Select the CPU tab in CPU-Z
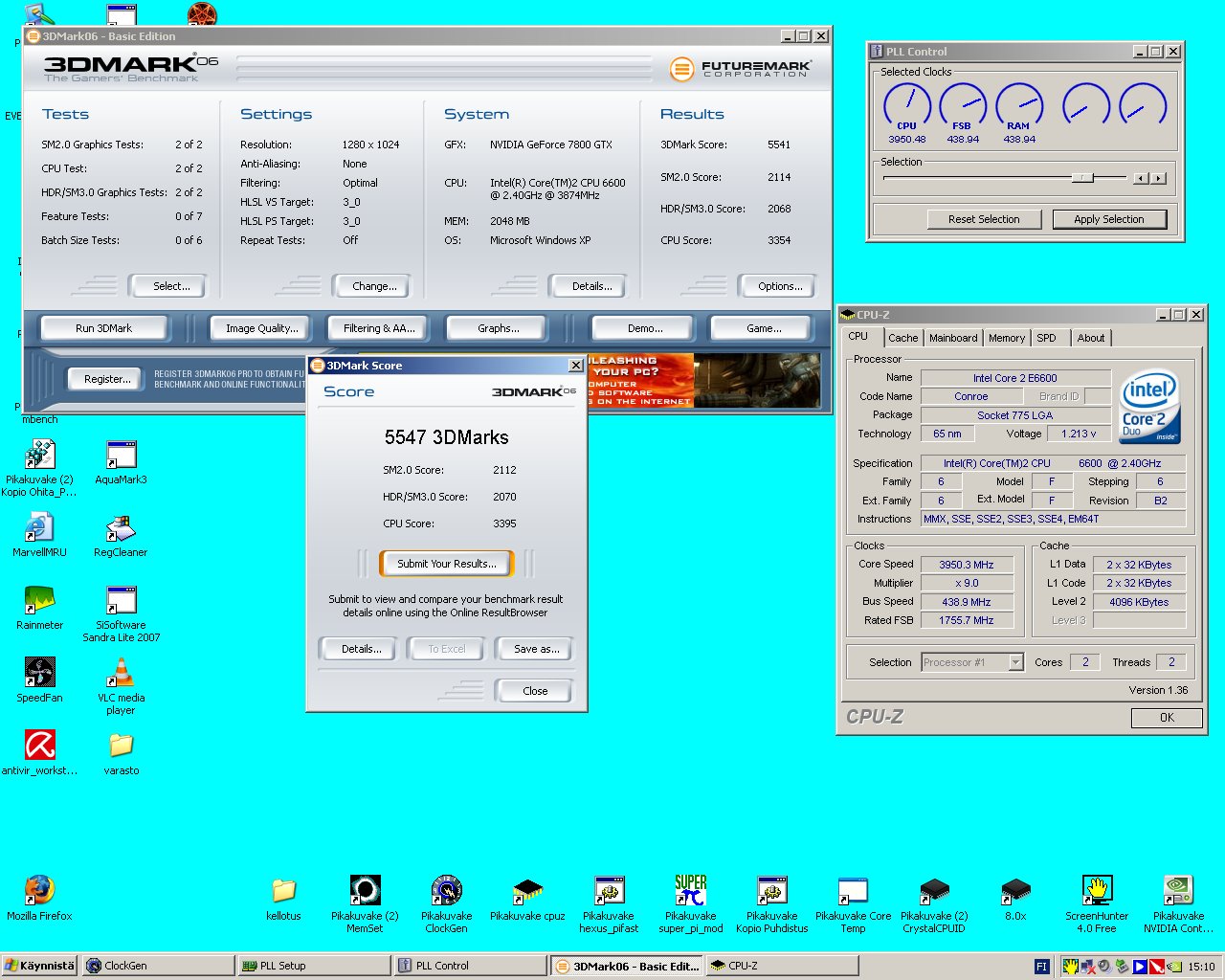 [858, 337]
